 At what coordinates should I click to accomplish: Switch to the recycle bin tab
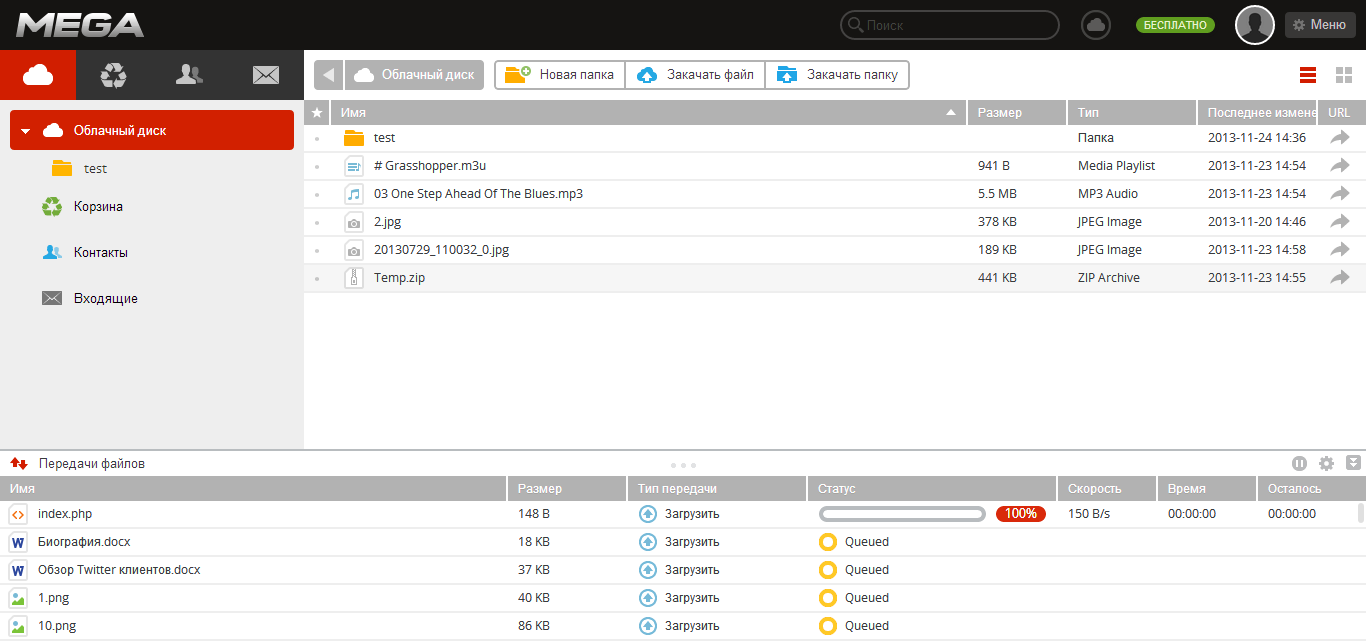point(114,74)
